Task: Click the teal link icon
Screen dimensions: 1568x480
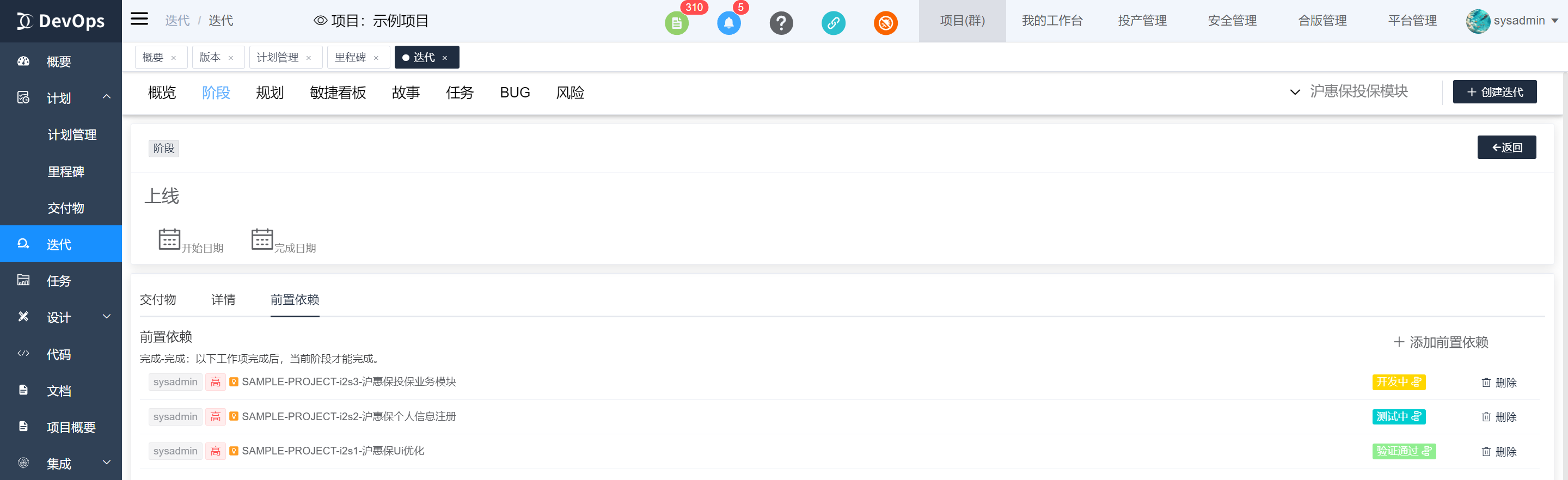Action: pyautogui.click(x=834, y=23)
